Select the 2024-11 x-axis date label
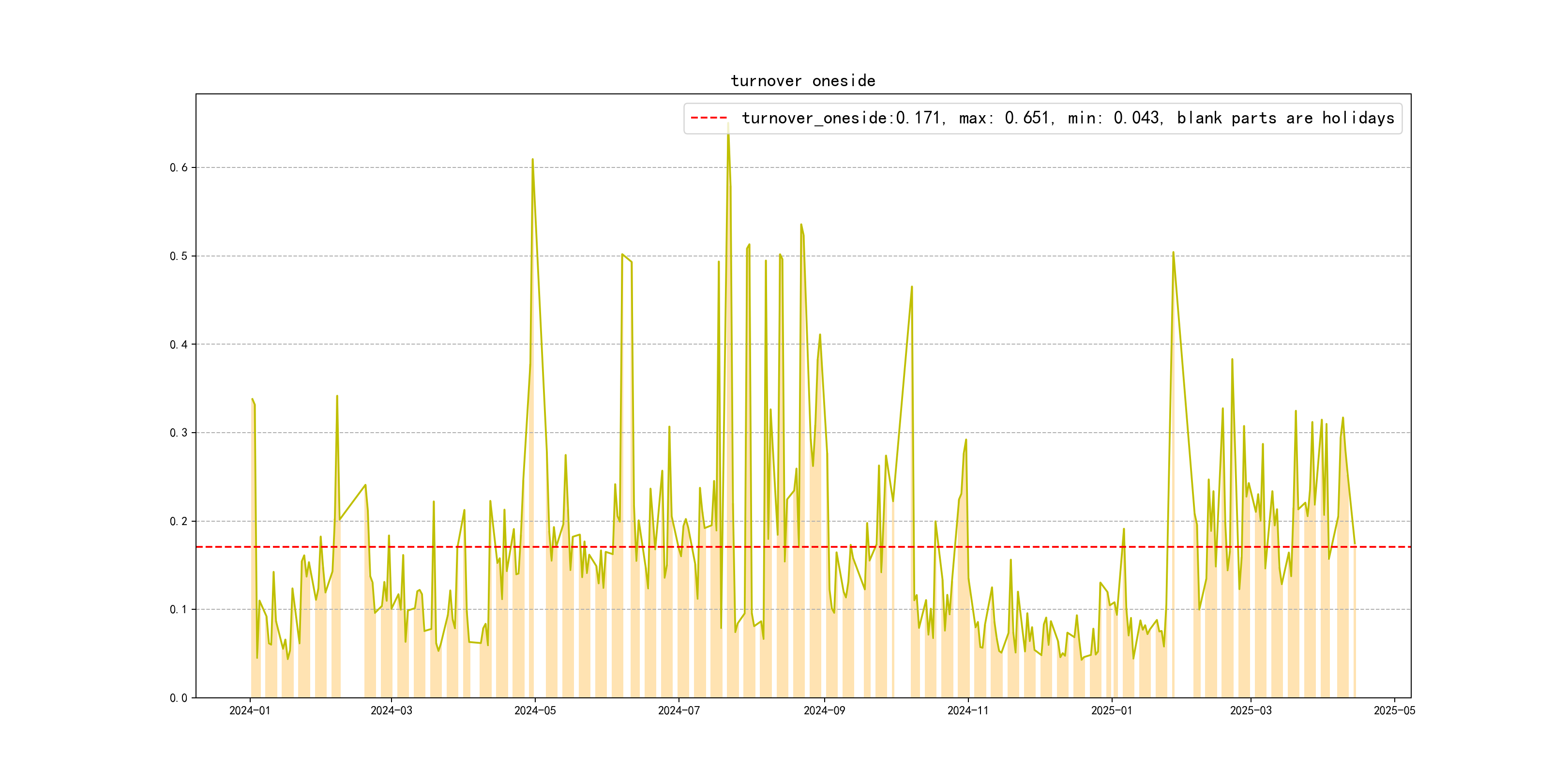The width and height of the screenshot is (1568, 784). pos(968,710)
